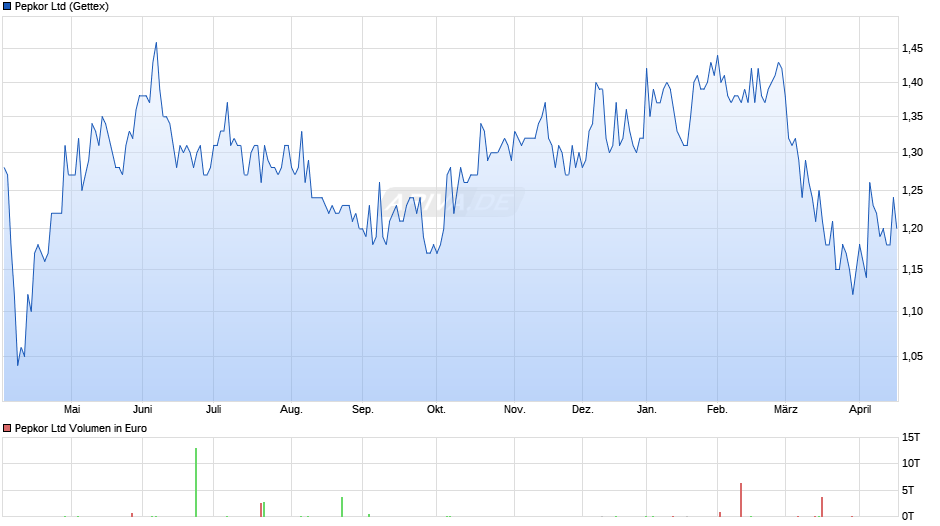Click the 1,05 price axis value
940x526 pixels.
point(912,356)
